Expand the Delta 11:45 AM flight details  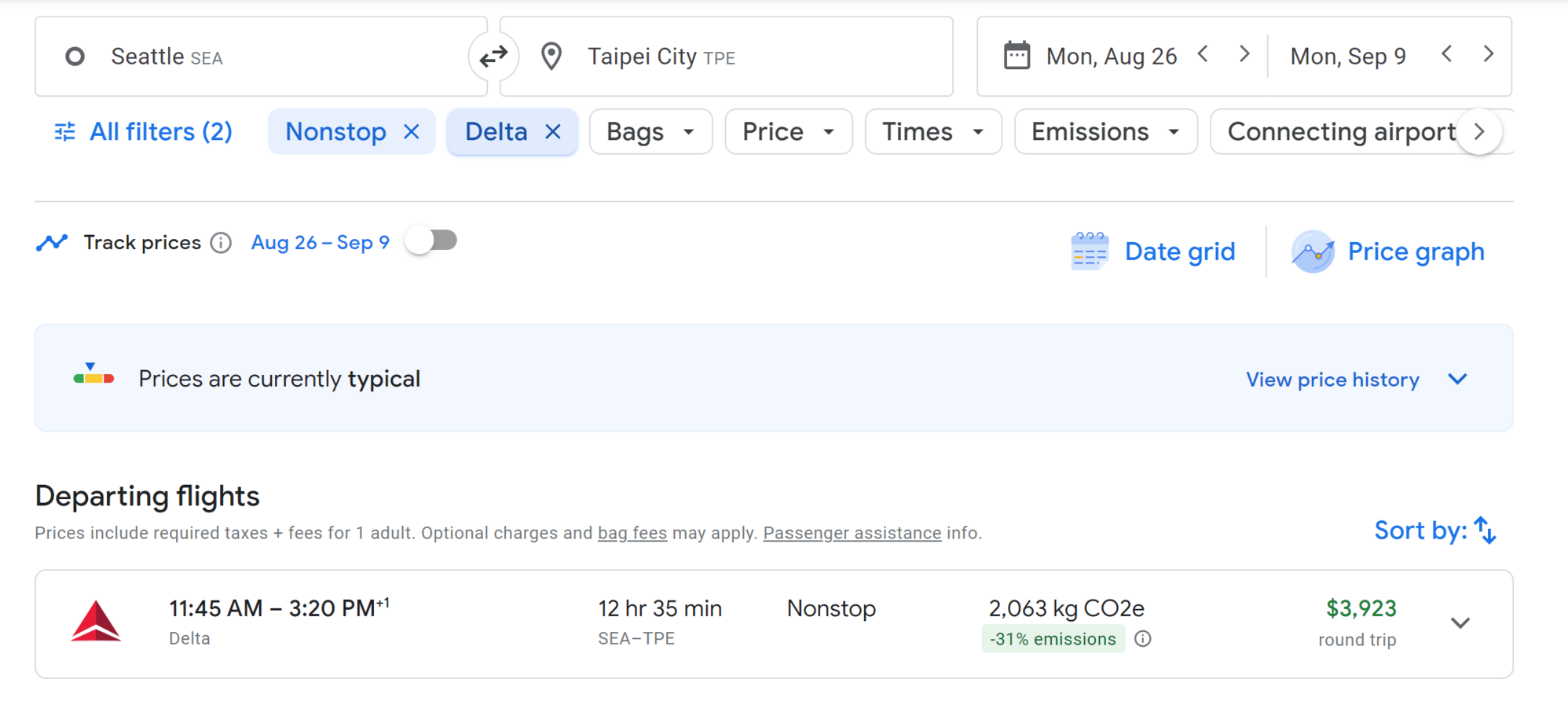[x=1460, y=623]
